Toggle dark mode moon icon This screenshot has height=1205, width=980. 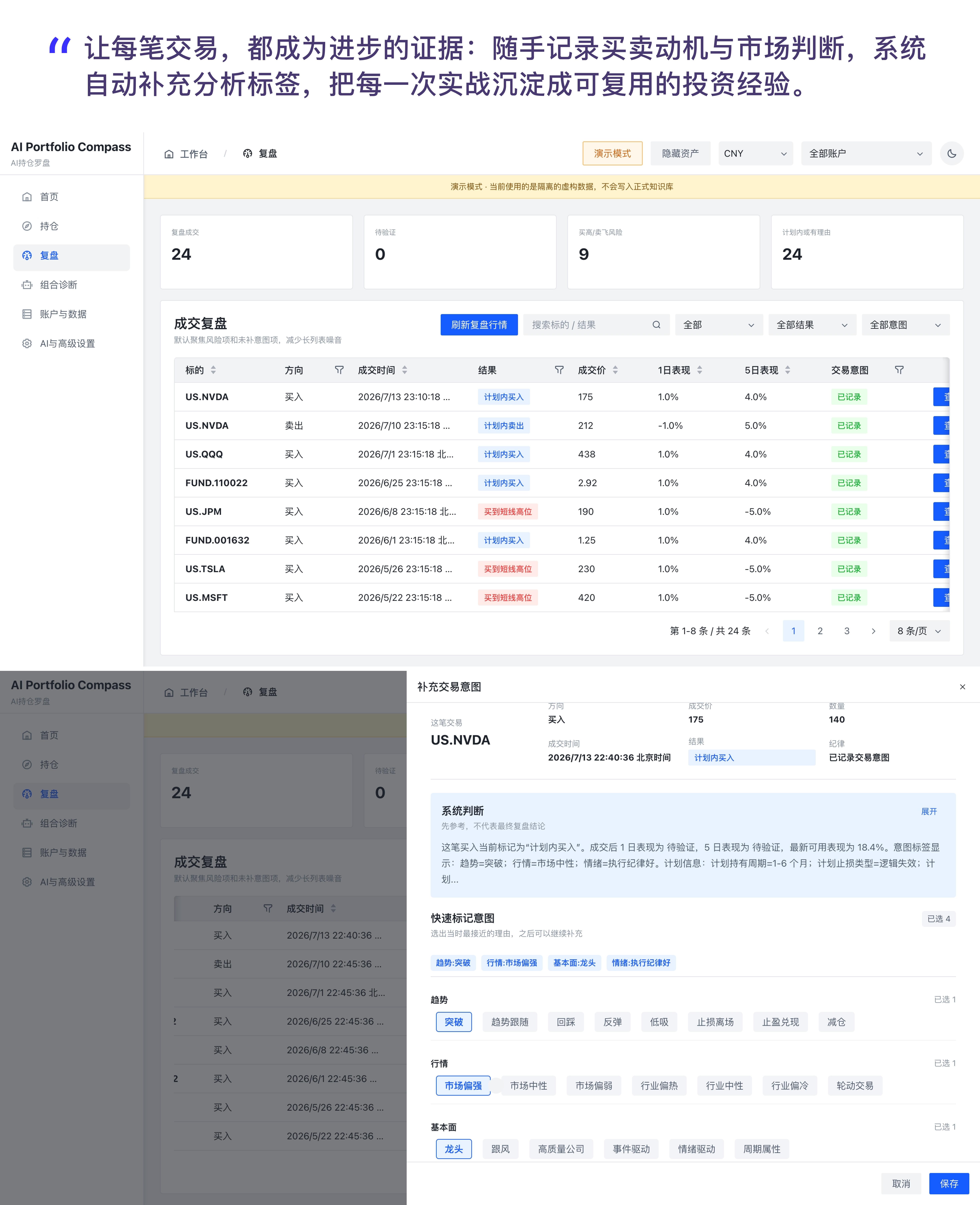point(952,154)
